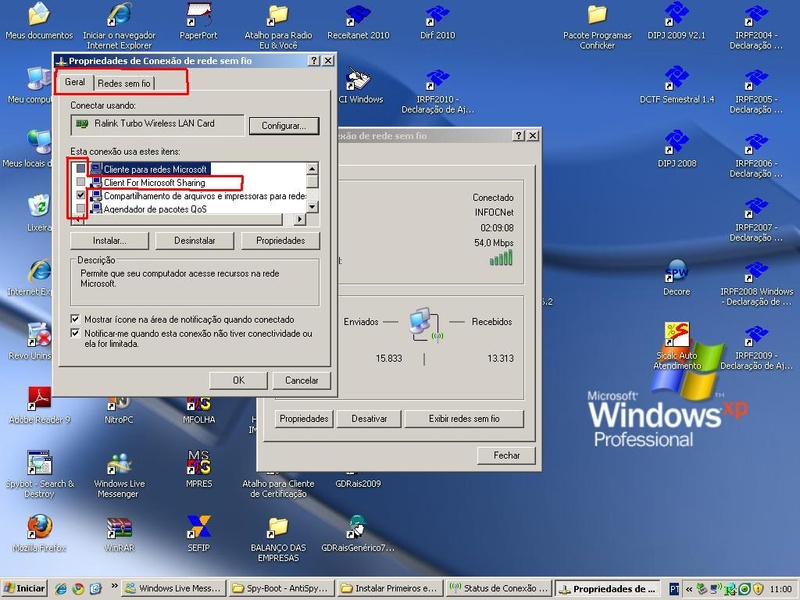Click the Desinstalar button
This screenshot has width=800, height=600.
194,241
